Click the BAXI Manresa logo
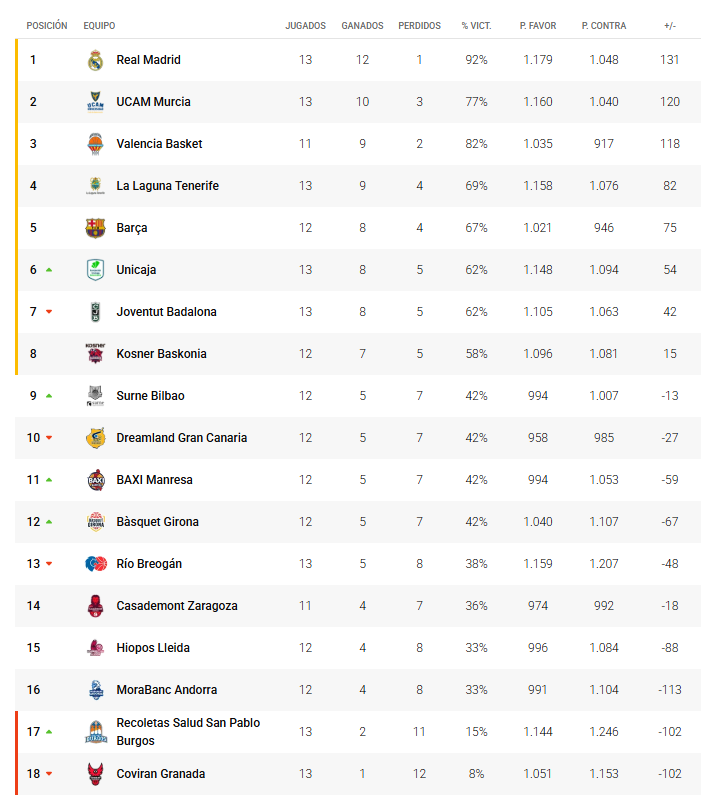701x802 pixels. tap(95, 480)
